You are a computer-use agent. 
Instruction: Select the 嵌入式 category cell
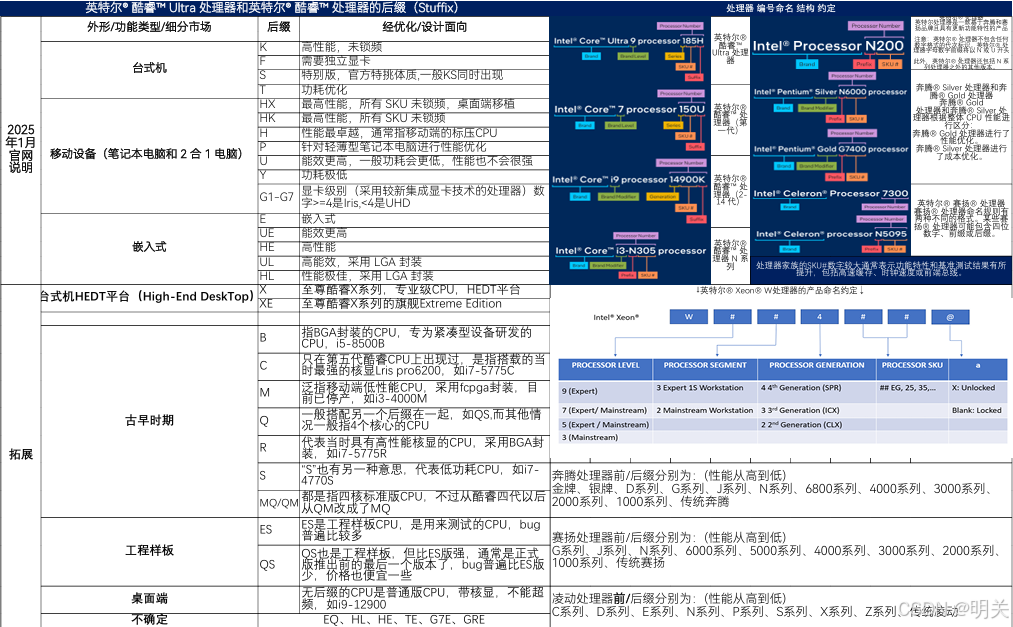pyautogui.click(x=149, y=247)
